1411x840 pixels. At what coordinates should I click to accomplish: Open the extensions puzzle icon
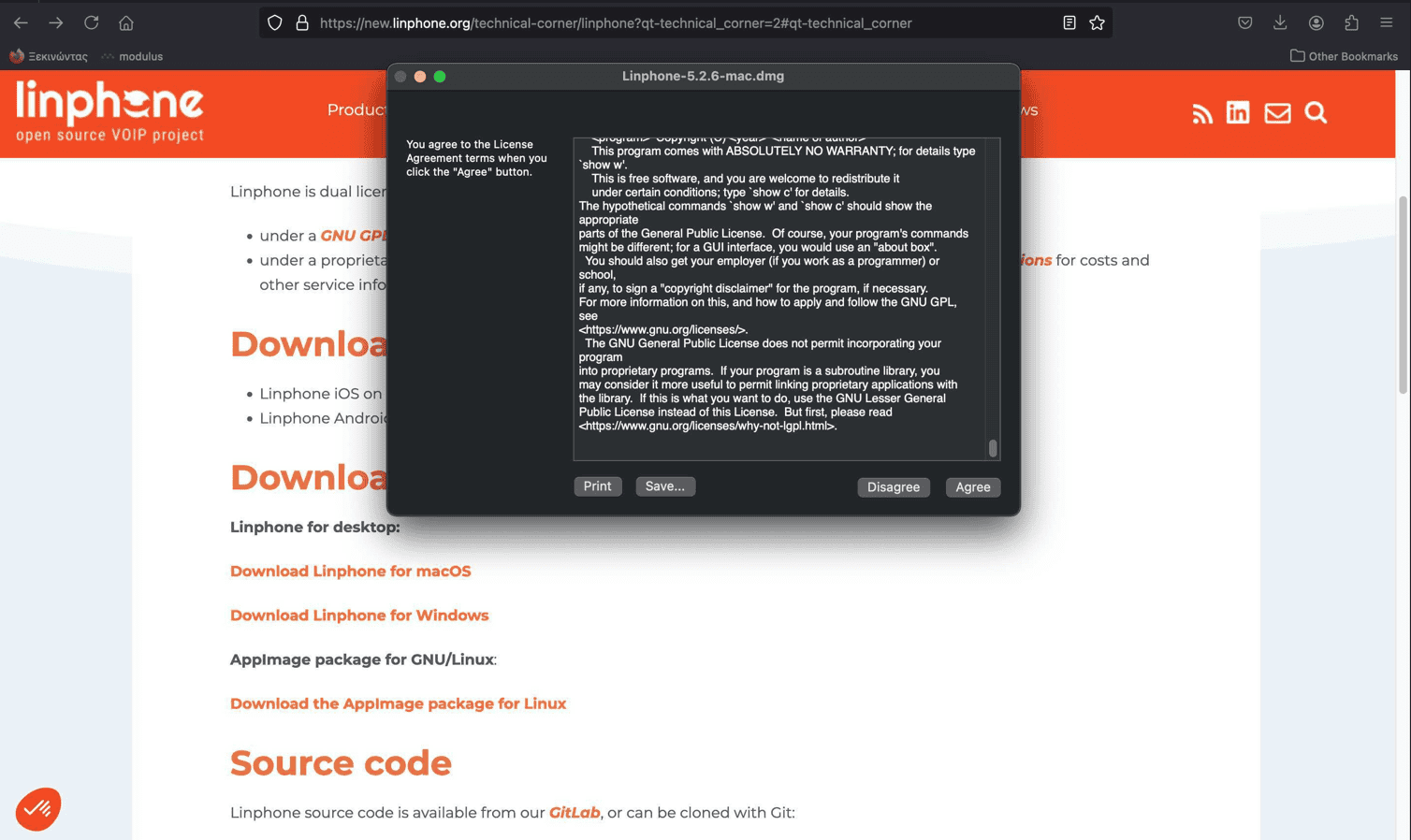click(x=1351, y=22)
